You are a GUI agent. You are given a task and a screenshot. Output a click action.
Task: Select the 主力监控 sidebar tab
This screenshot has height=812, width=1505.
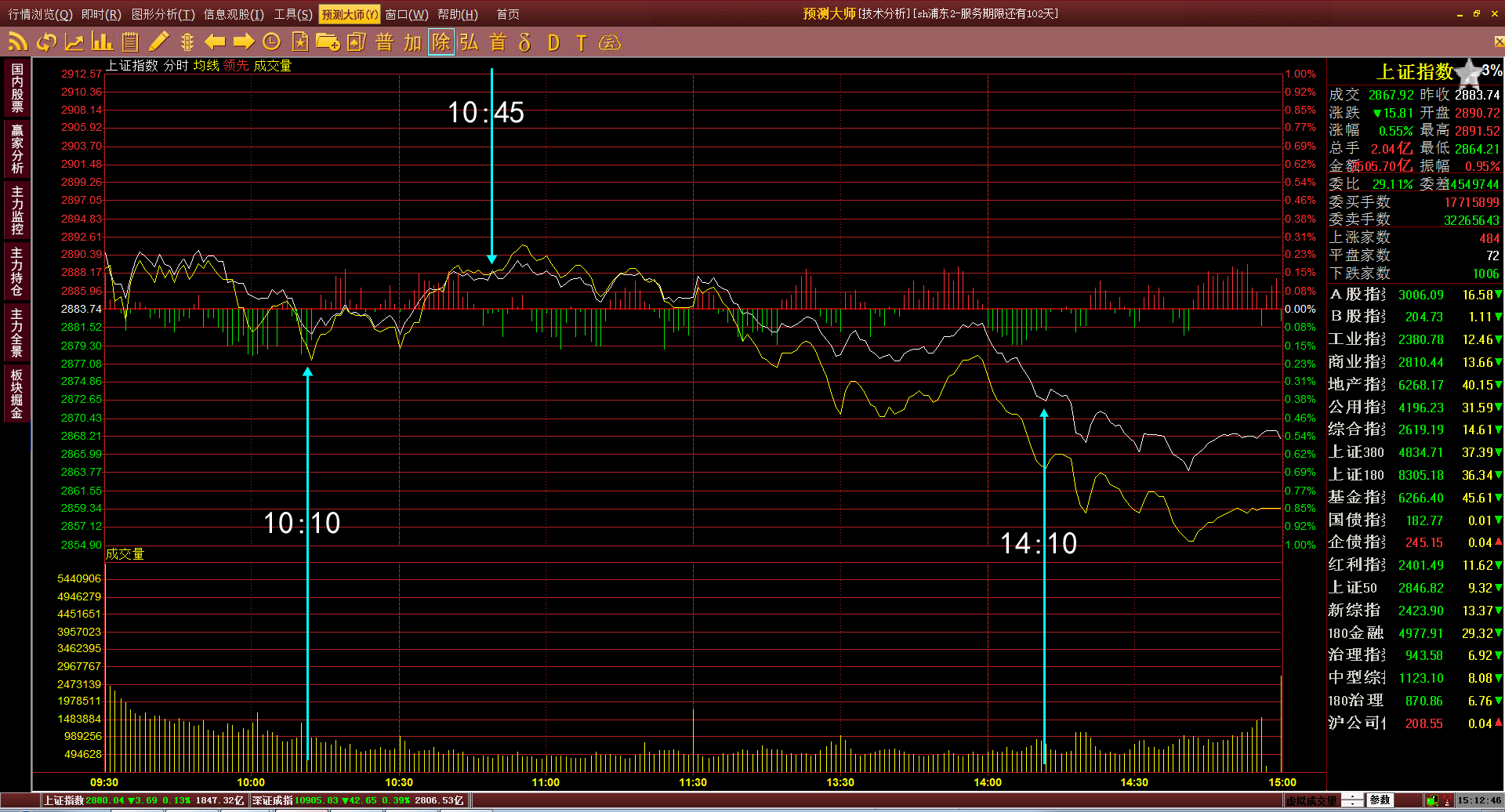pos(17,209)
